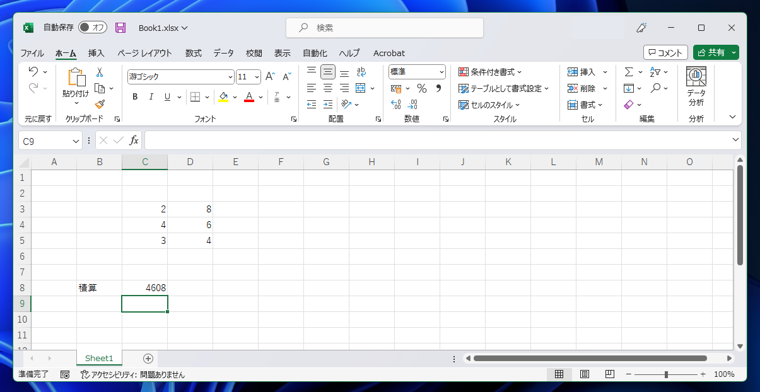
Task: Open the File tab
Action: [x=32, y=53]
